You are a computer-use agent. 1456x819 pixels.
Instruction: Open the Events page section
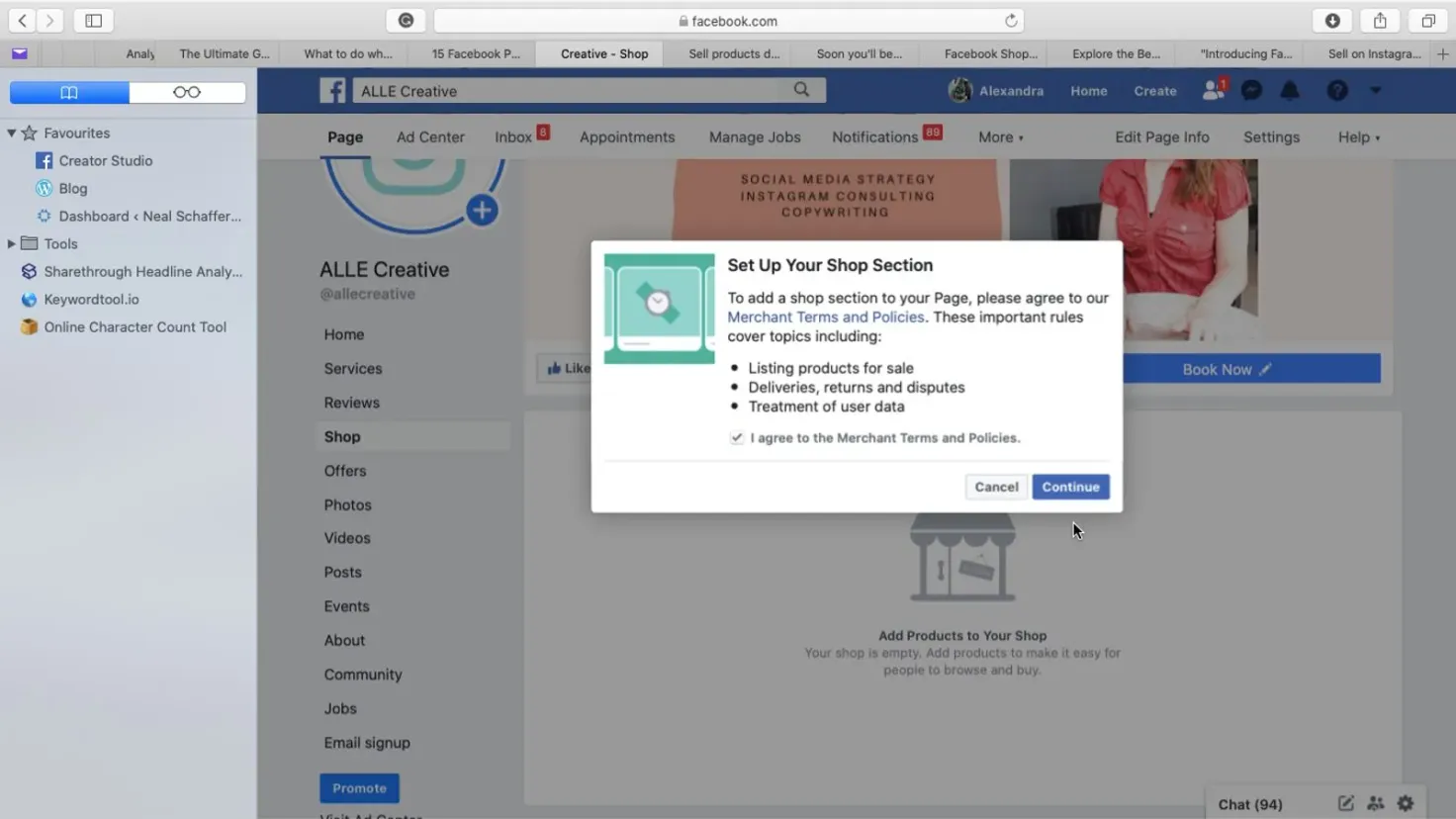346,606
